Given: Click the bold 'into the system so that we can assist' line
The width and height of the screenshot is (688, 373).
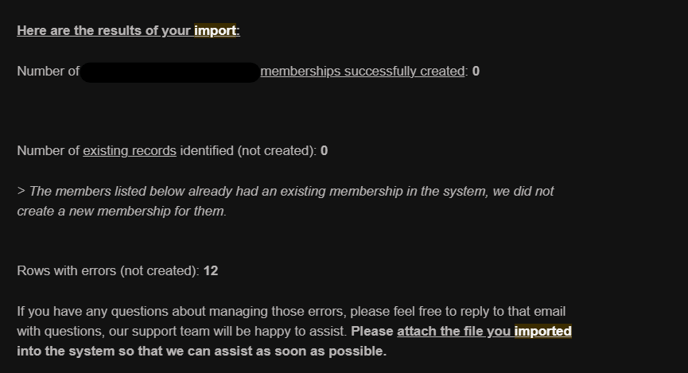Looking at the screenshot, I should click(202, 351).
